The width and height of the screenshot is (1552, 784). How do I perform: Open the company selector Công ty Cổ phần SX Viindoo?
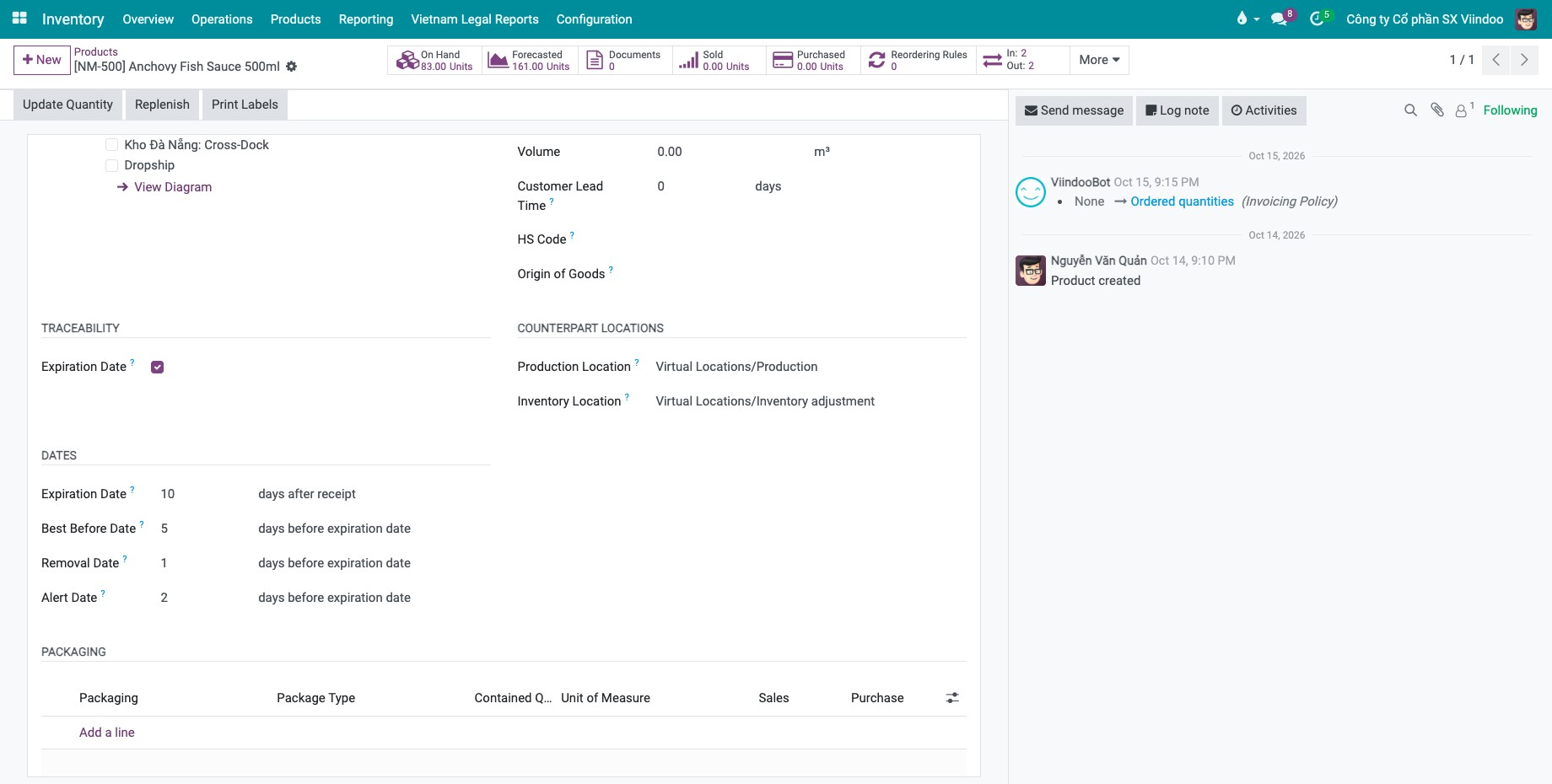pos(1425,19)
